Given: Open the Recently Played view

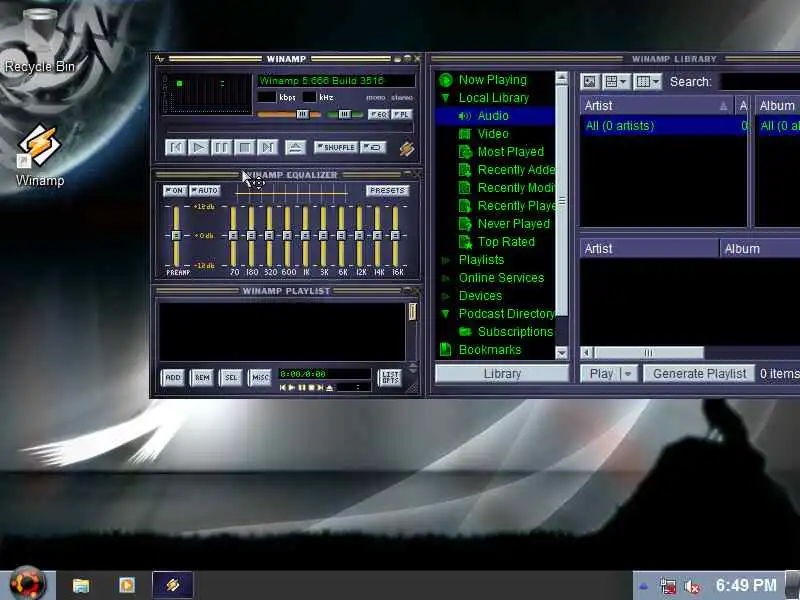Looking at the screenshot, I should tap(517, 206).
